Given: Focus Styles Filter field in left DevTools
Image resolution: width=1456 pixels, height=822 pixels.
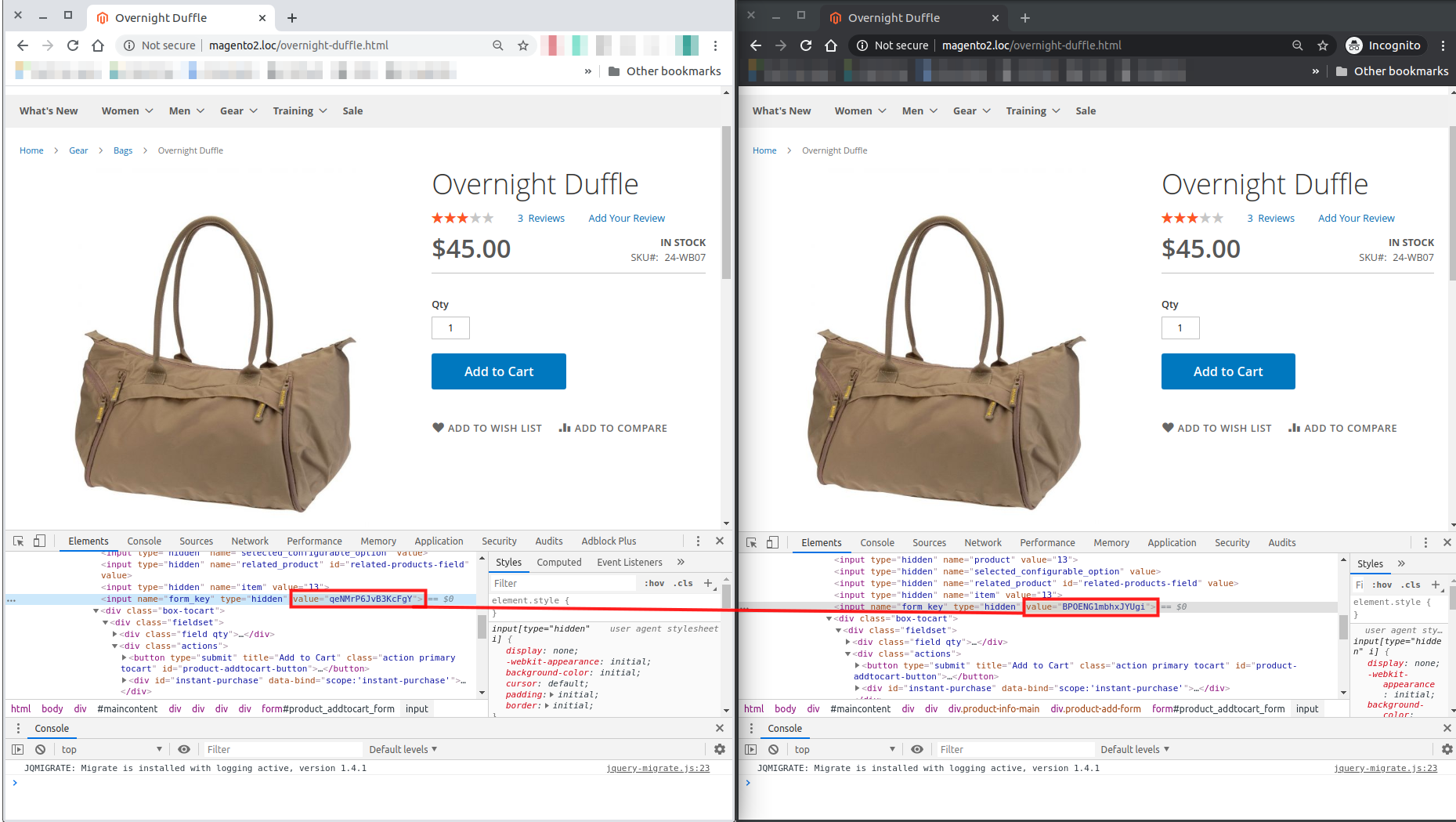Looking at the screenshot, I should pyautogui.click(x=562, y=583).
